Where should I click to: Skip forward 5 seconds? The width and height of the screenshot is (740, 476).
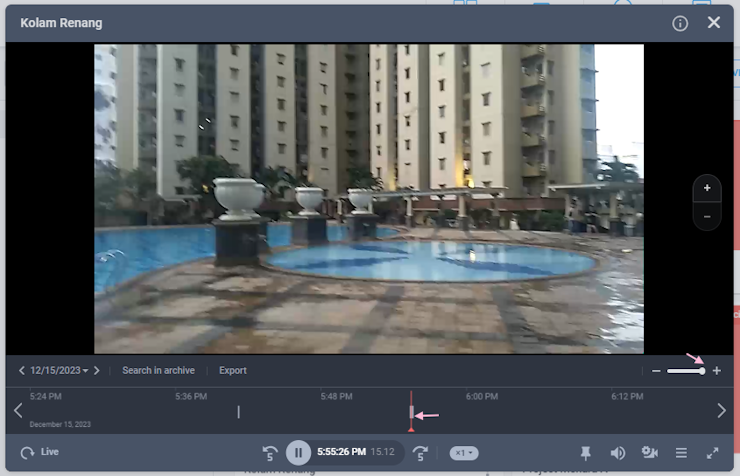[x=420, y=453]
